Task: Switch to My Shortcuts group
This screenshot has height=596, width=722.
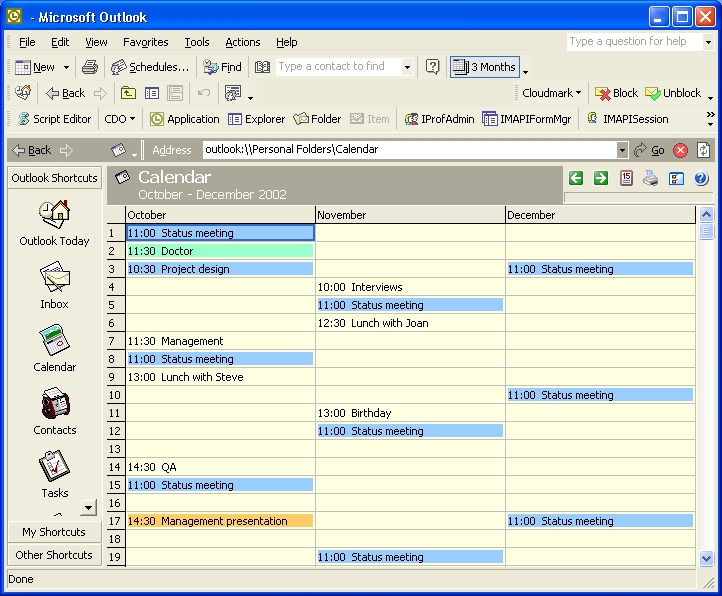Action: [54, 532]
